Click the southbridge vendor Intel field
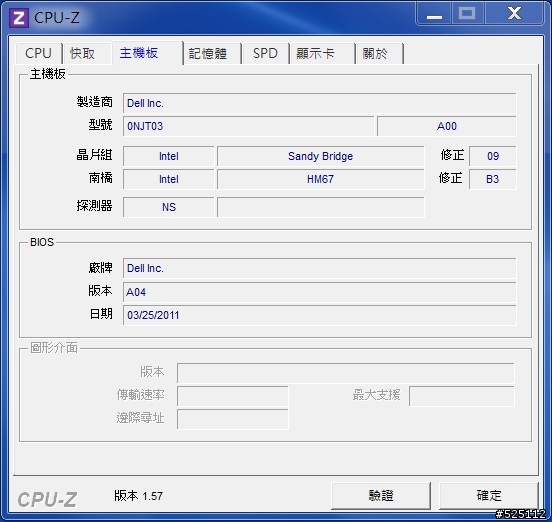The height and width of the screenshot is (522, 552). pyautogui.click(x=169, y=179)
